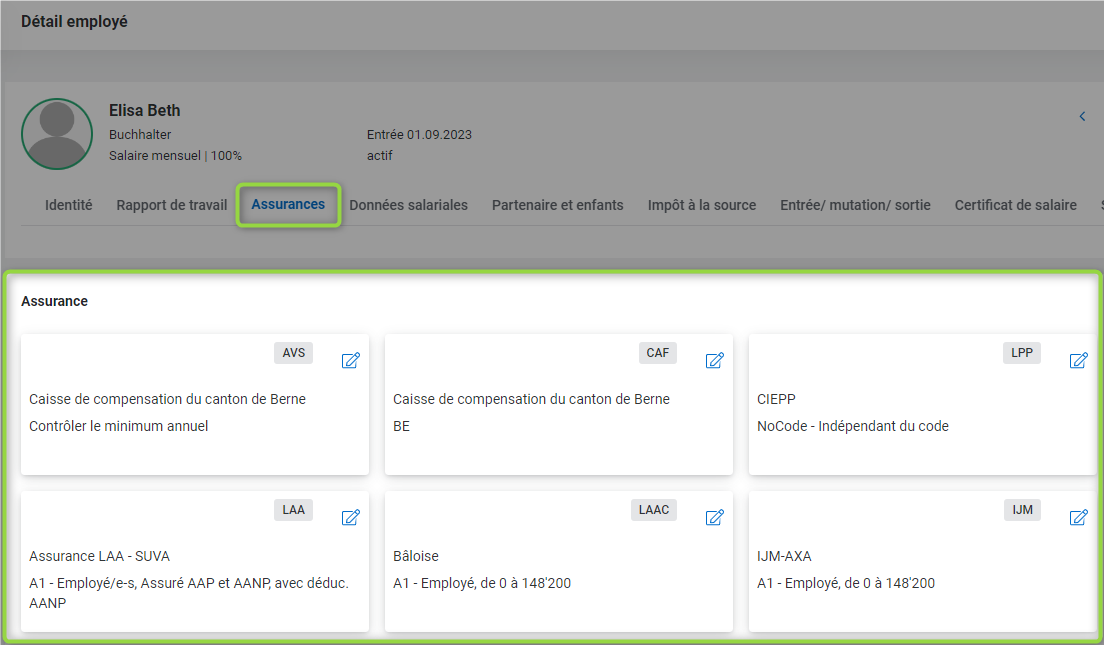Click the AVS badge label
The image size is (1104, 645).
293,353
